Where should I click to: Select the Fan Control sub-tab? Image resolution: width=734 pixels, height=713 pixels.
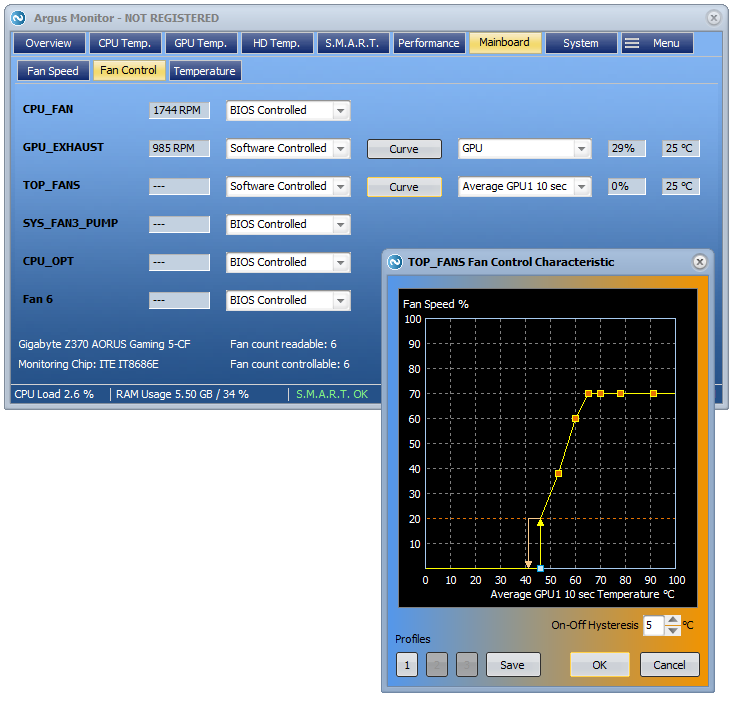pos(129,70)
